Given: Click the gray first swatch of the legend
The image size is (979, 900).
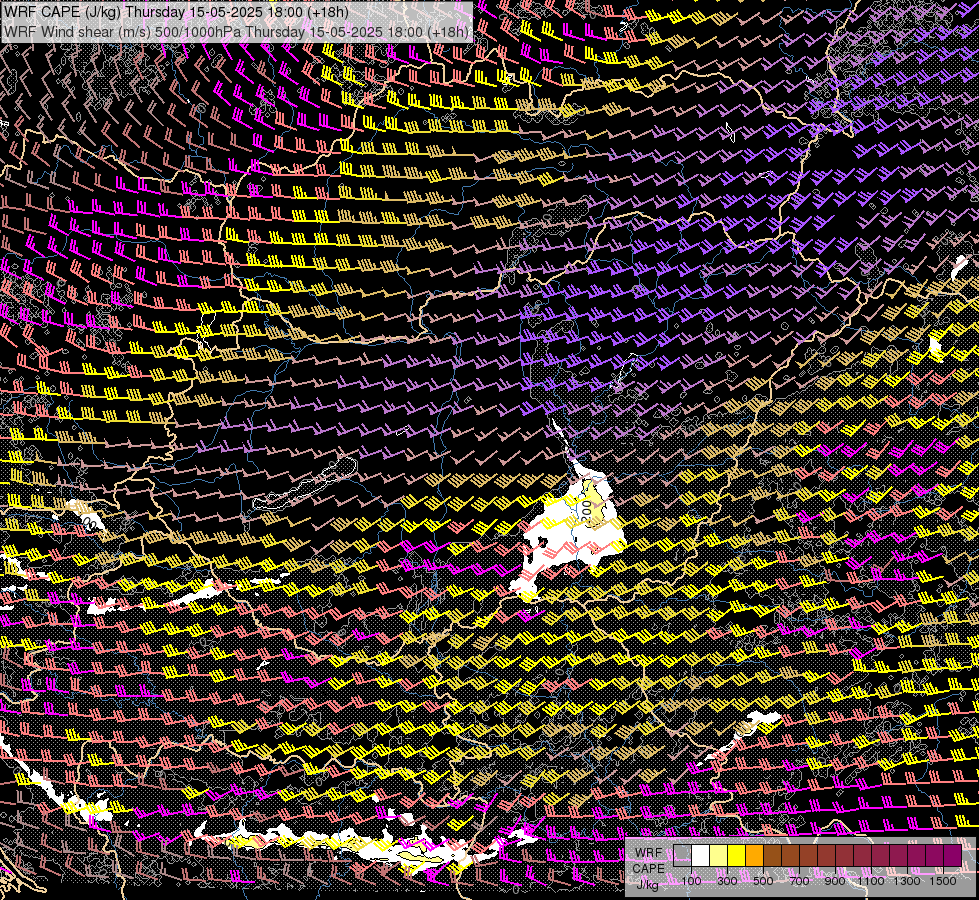Looking at the screenshot, I should [682, 855].
